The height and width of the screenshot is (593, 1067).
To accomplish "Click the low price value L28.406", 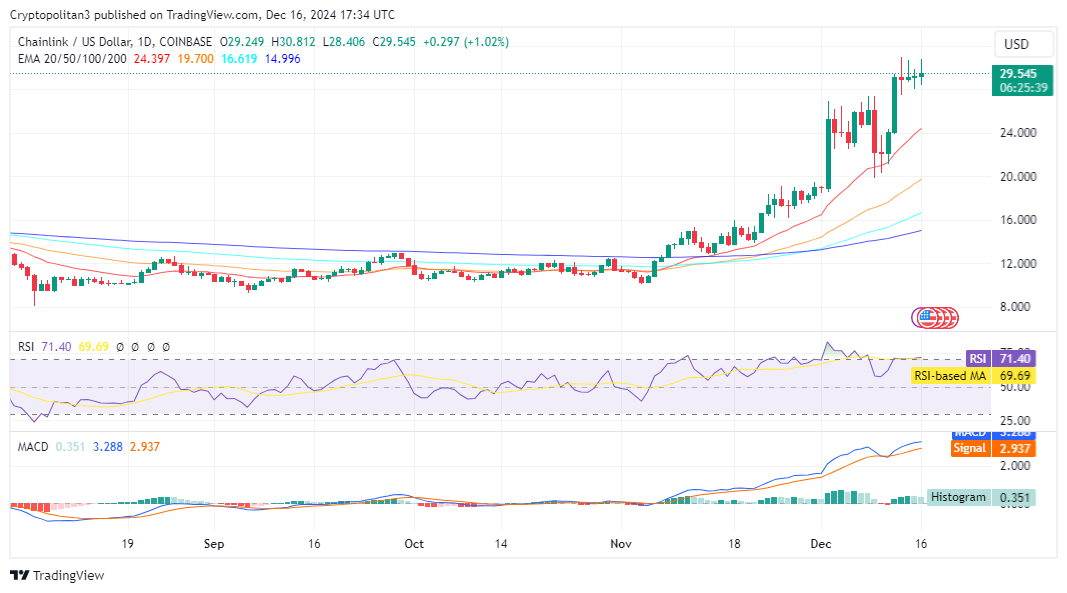I will coord(344,42).
